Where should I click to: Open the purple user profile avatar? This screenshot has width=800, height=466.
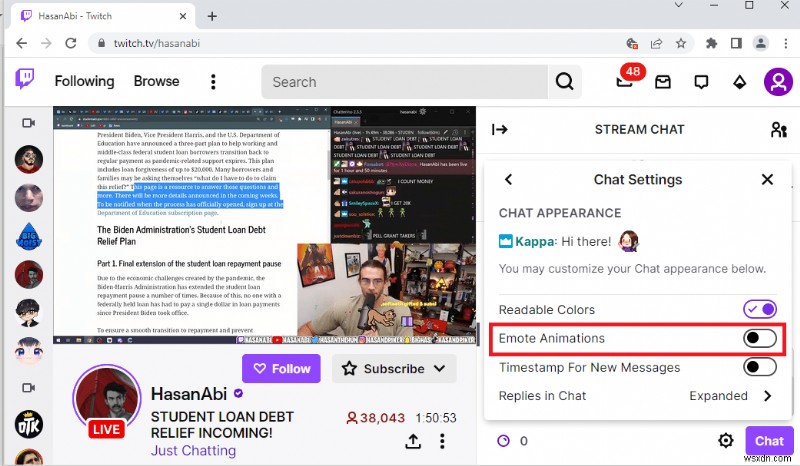[x=778, y=82]
